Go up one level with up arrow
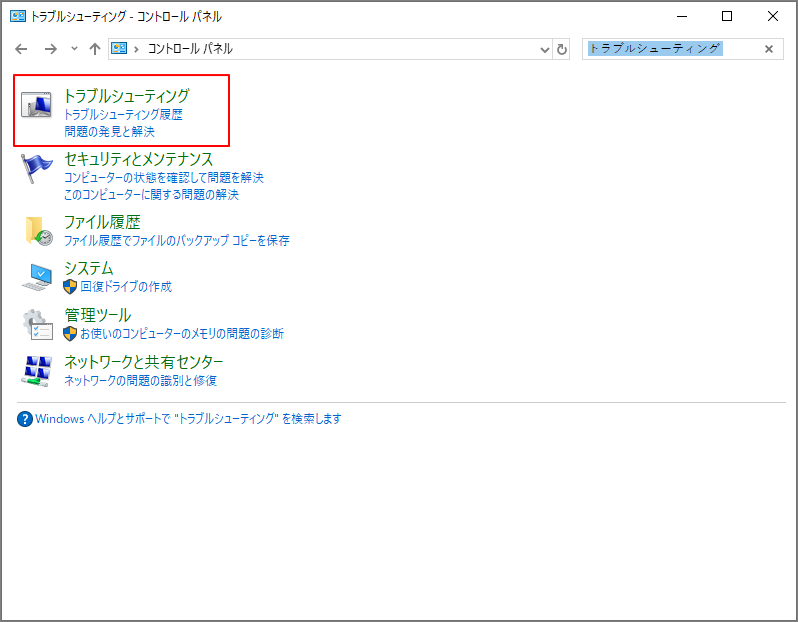The image size is (798, 622). [x=95, y=49]
